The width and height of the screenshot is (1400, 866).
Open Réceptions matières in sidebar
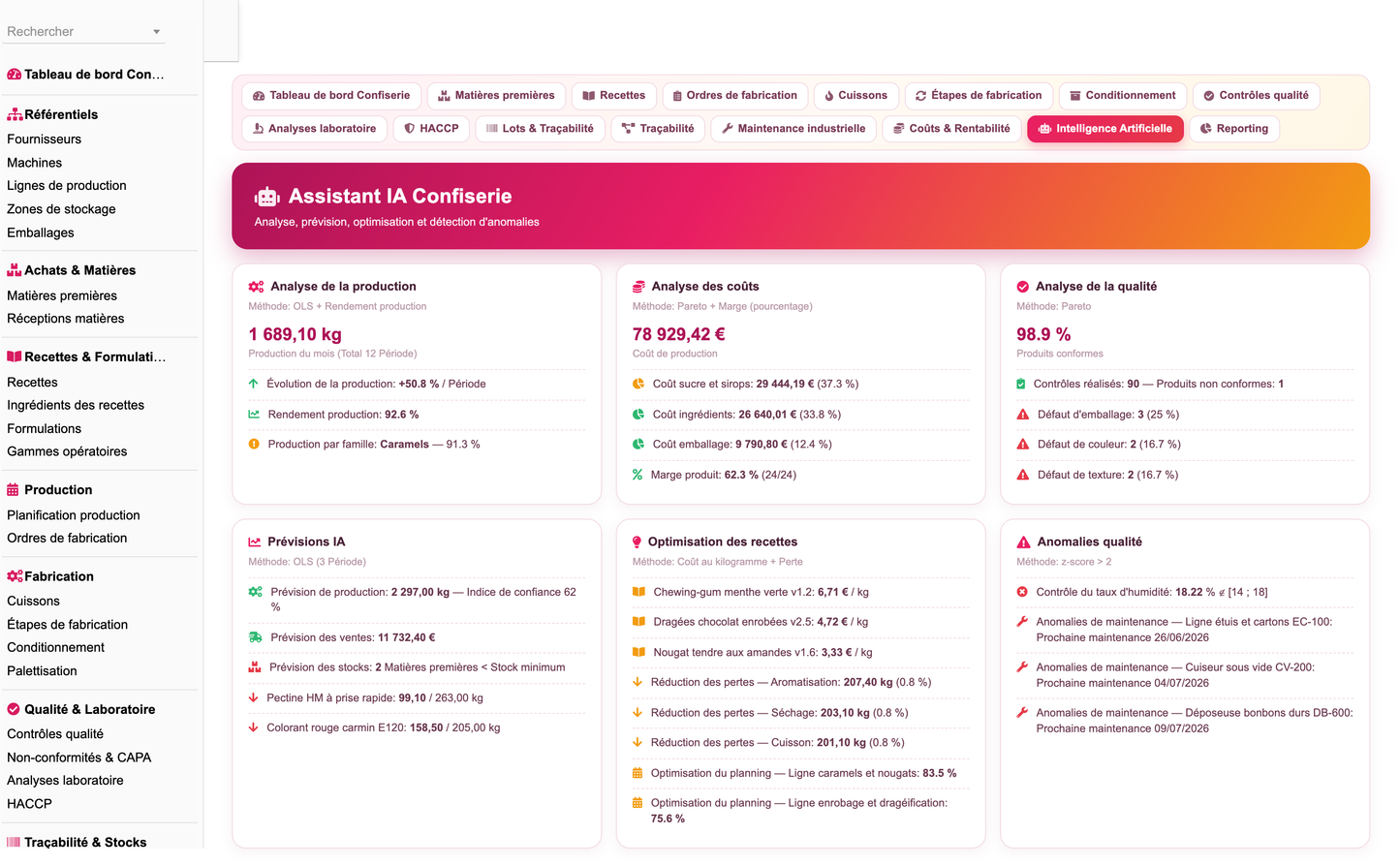[x=65, y=319]
